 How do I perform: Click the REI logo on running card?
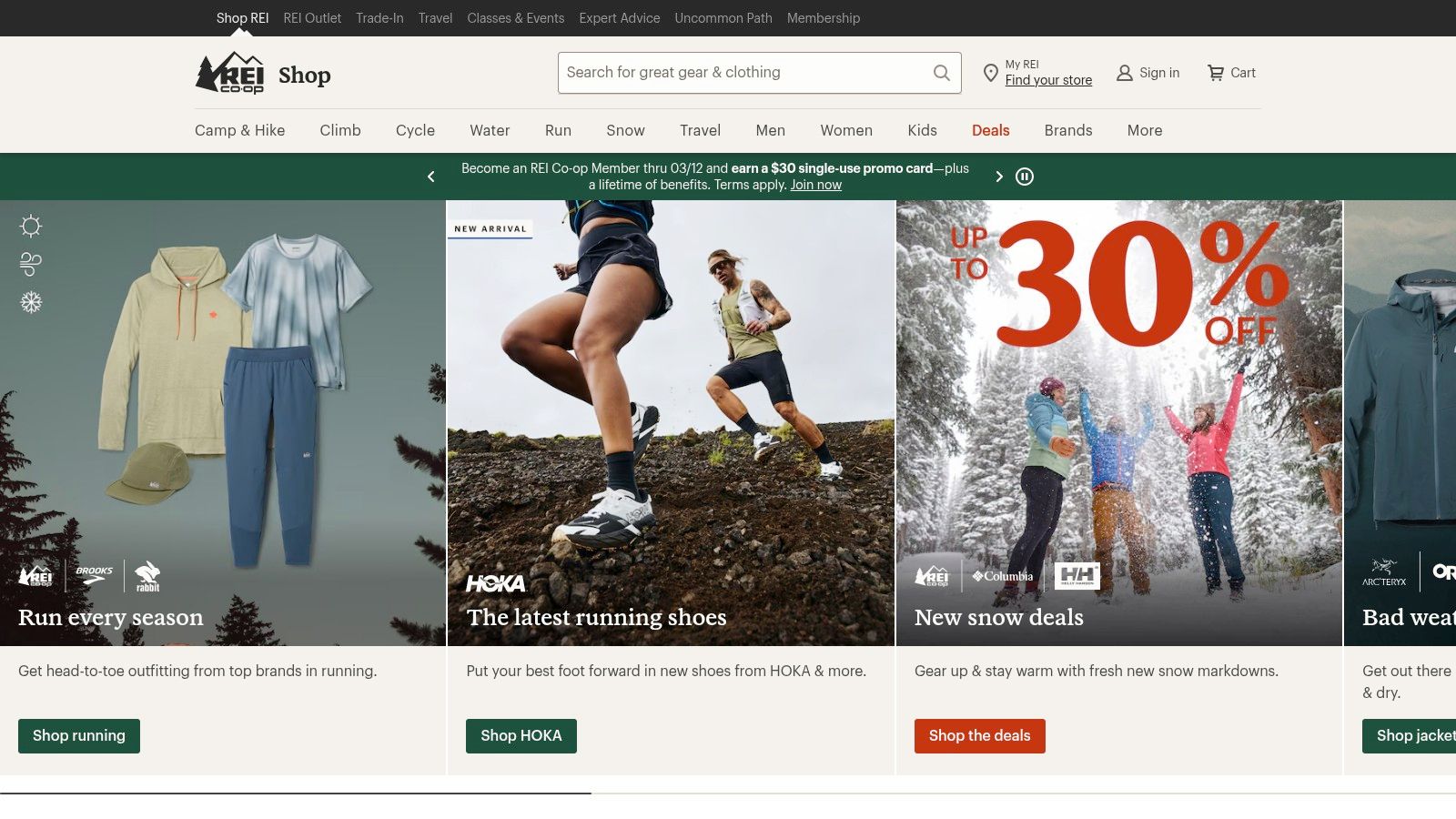click(x=36, y=576)
